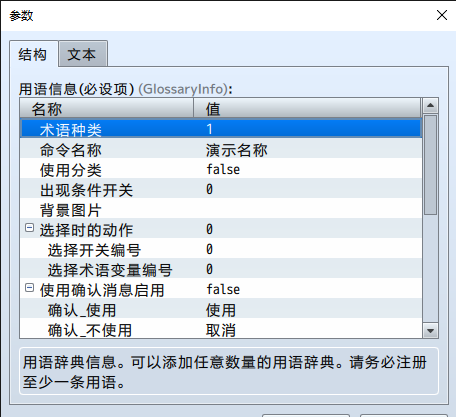The height and width of the screenshot is (417, 456).
Task: Select the 命令名称 row
Action: point(221,149)
